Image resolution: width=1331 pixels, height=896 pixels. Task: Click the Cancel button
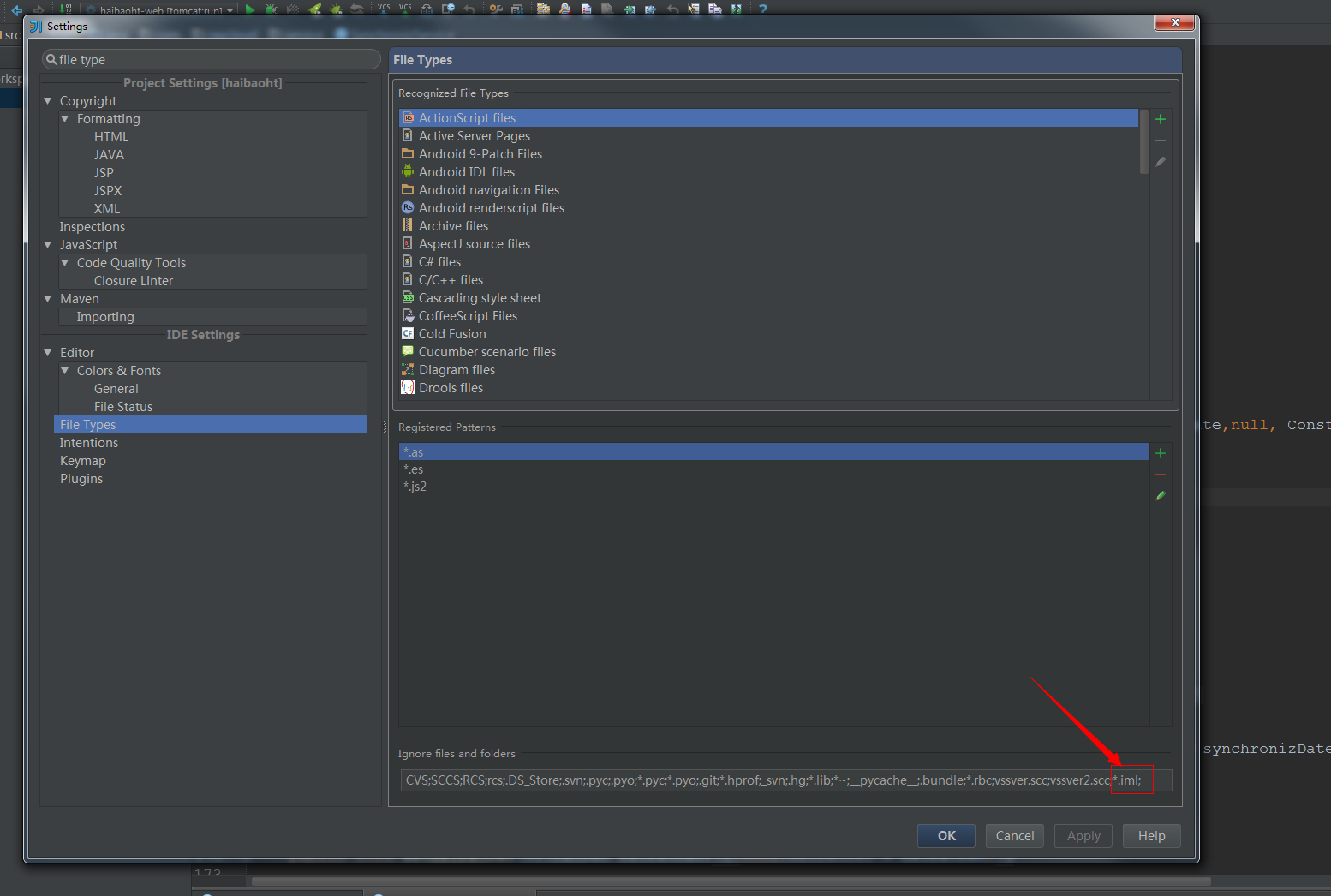1015,836
